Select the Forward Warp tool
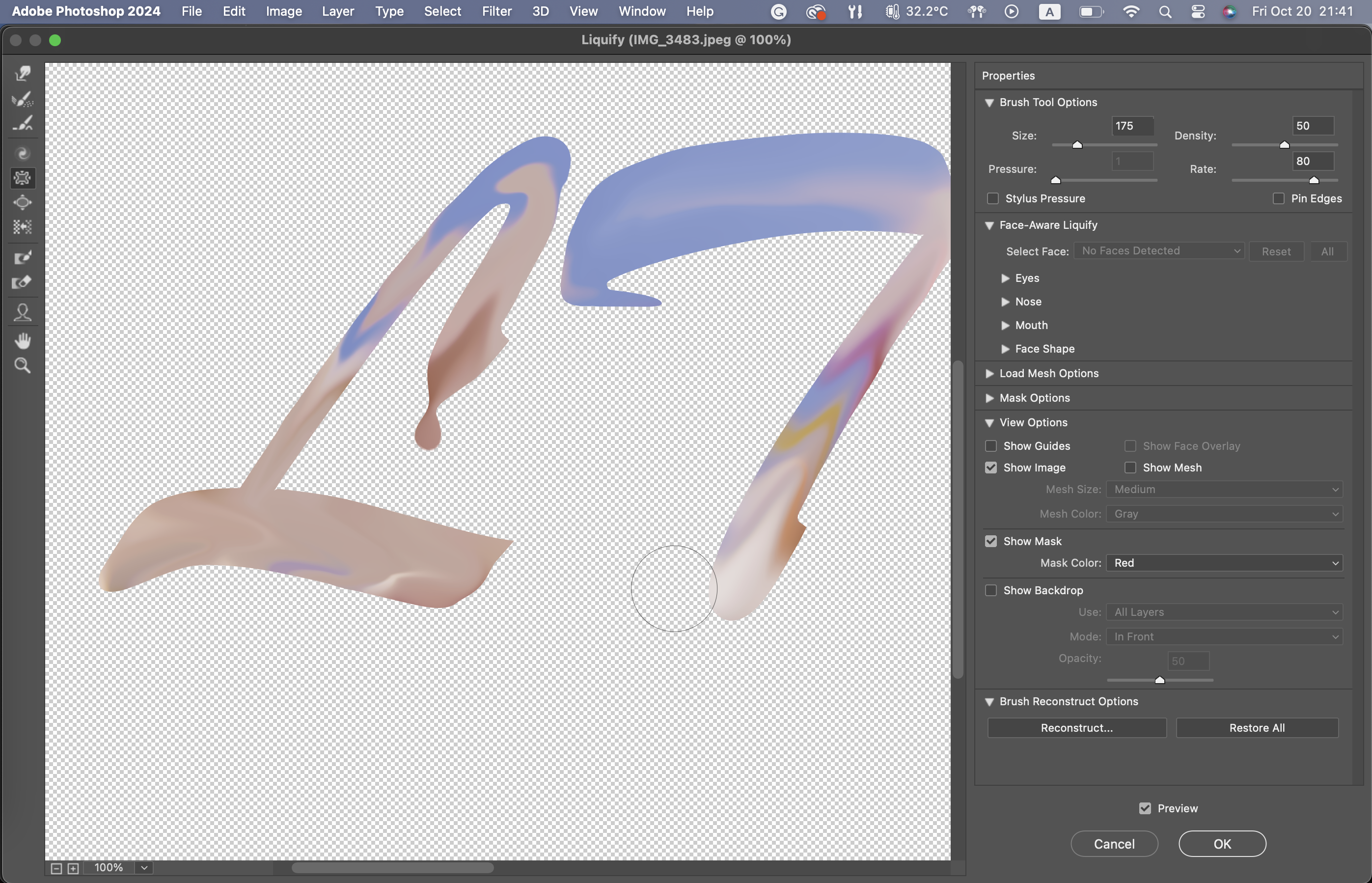This screenshot has height=883, width=1372. pos(23,73)
